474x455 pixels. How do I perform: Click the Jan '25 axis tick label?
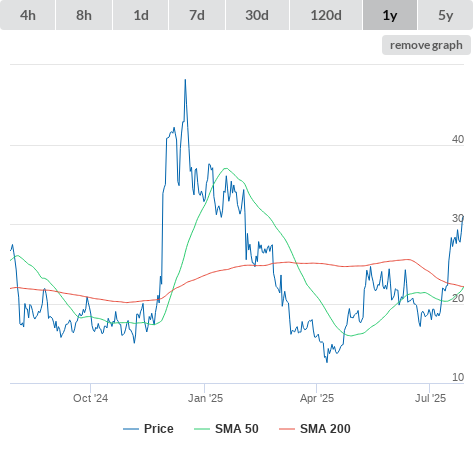(205, 398)
